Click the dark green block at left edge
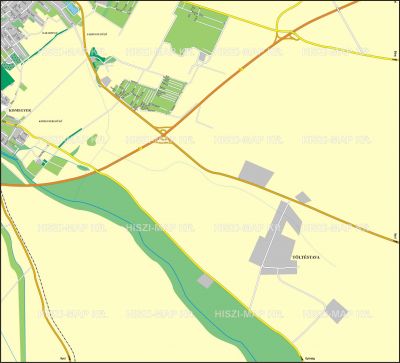The image size is (400, 363). tap(6, 77)
